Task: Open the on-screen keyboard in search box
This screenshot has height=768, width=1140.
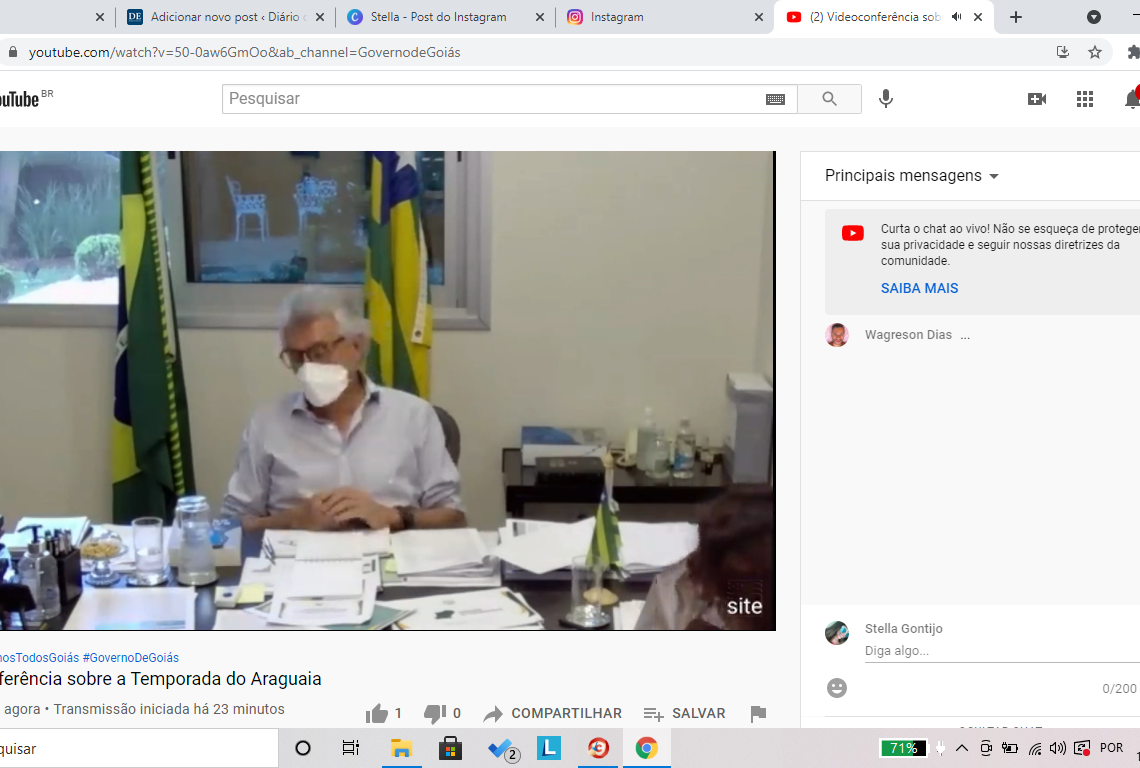Action: (x=775, y=99)
